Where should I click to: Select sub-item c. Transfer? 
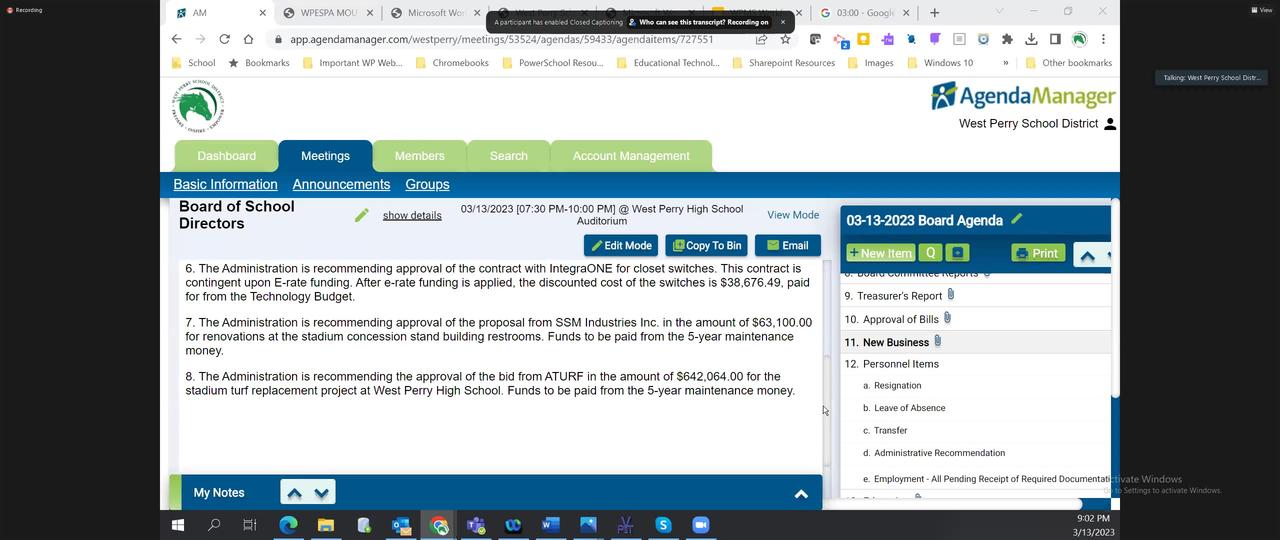click(x=885, y=431)
